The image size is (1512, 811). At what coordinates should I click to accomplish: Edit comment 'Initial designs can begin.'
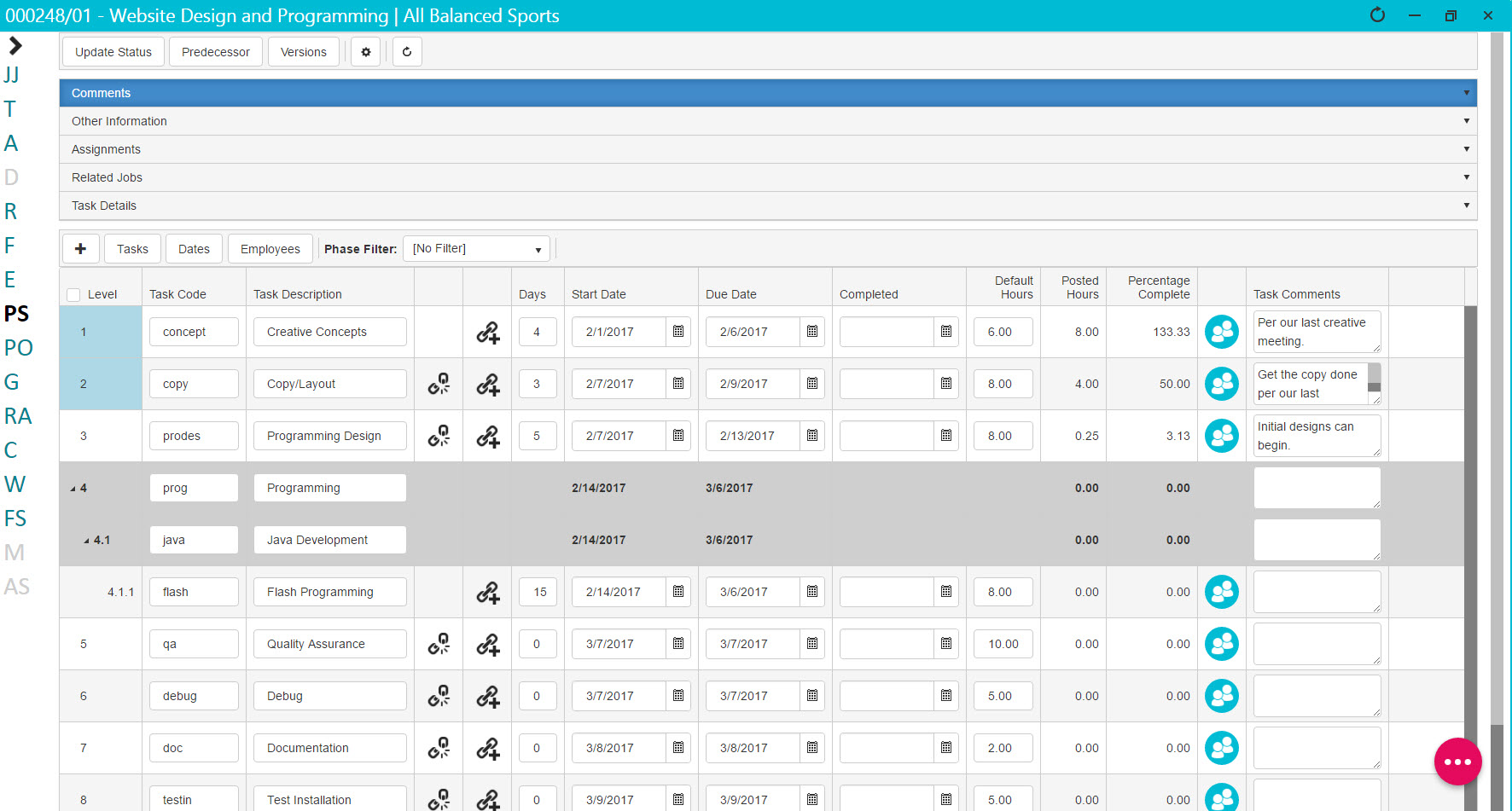click(x=1317, y=436)
